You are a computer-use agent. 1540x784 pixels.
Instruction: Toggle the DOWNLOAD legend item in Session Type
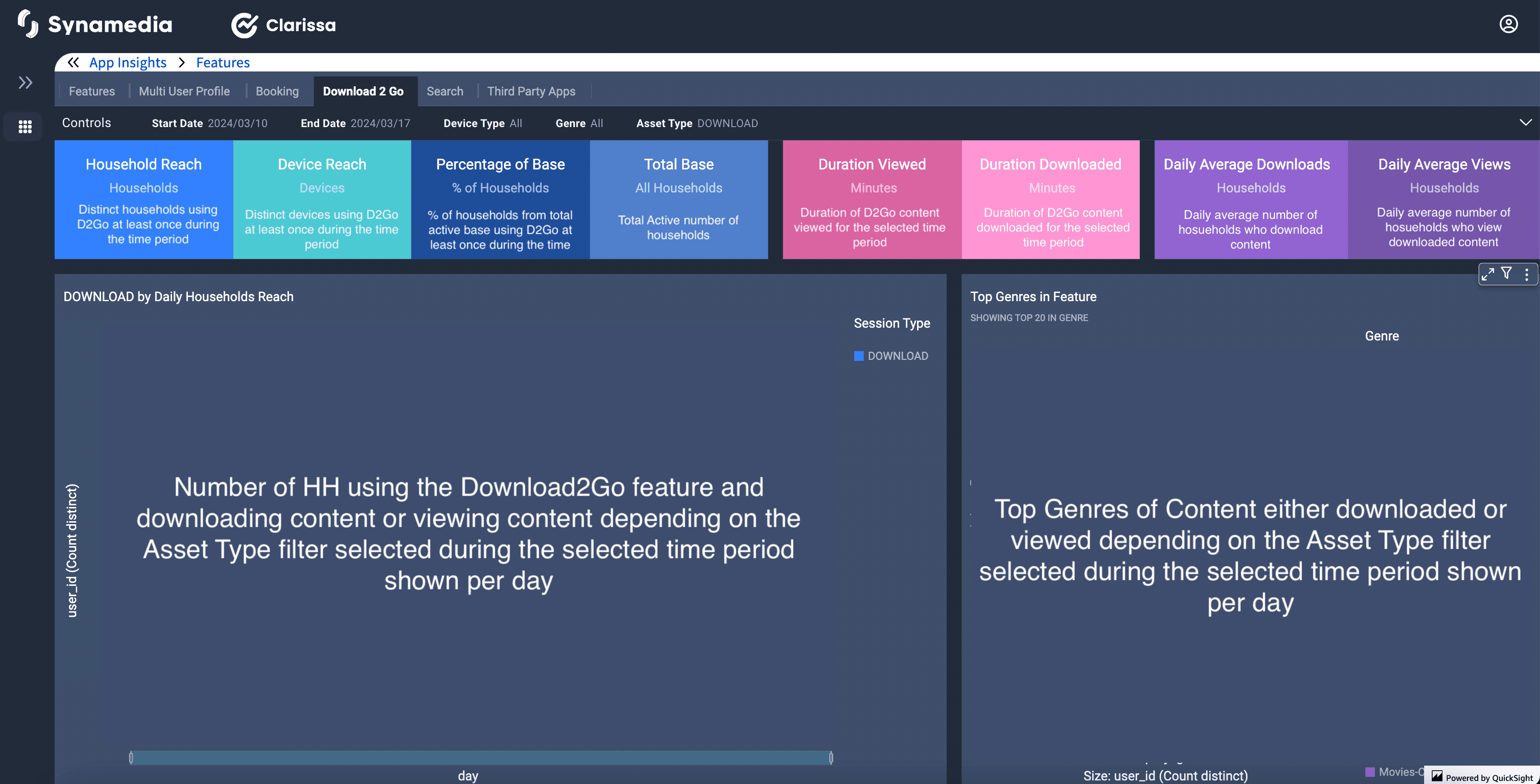coord(891,356)
